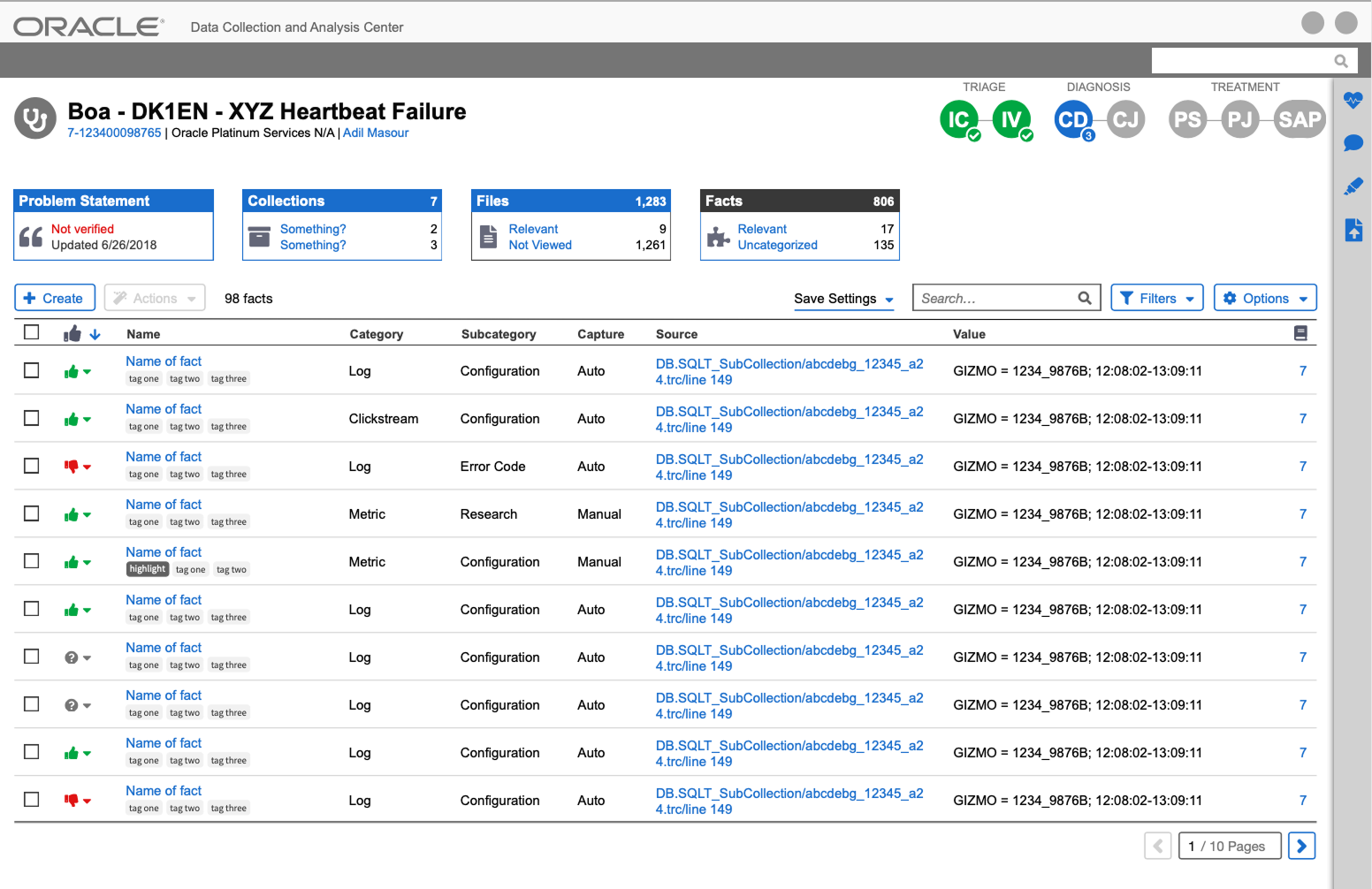Click the SAP treatment stage badge
Image resolution: width=1372 pixels, height=889 pixels.
tap(1299, 118)
